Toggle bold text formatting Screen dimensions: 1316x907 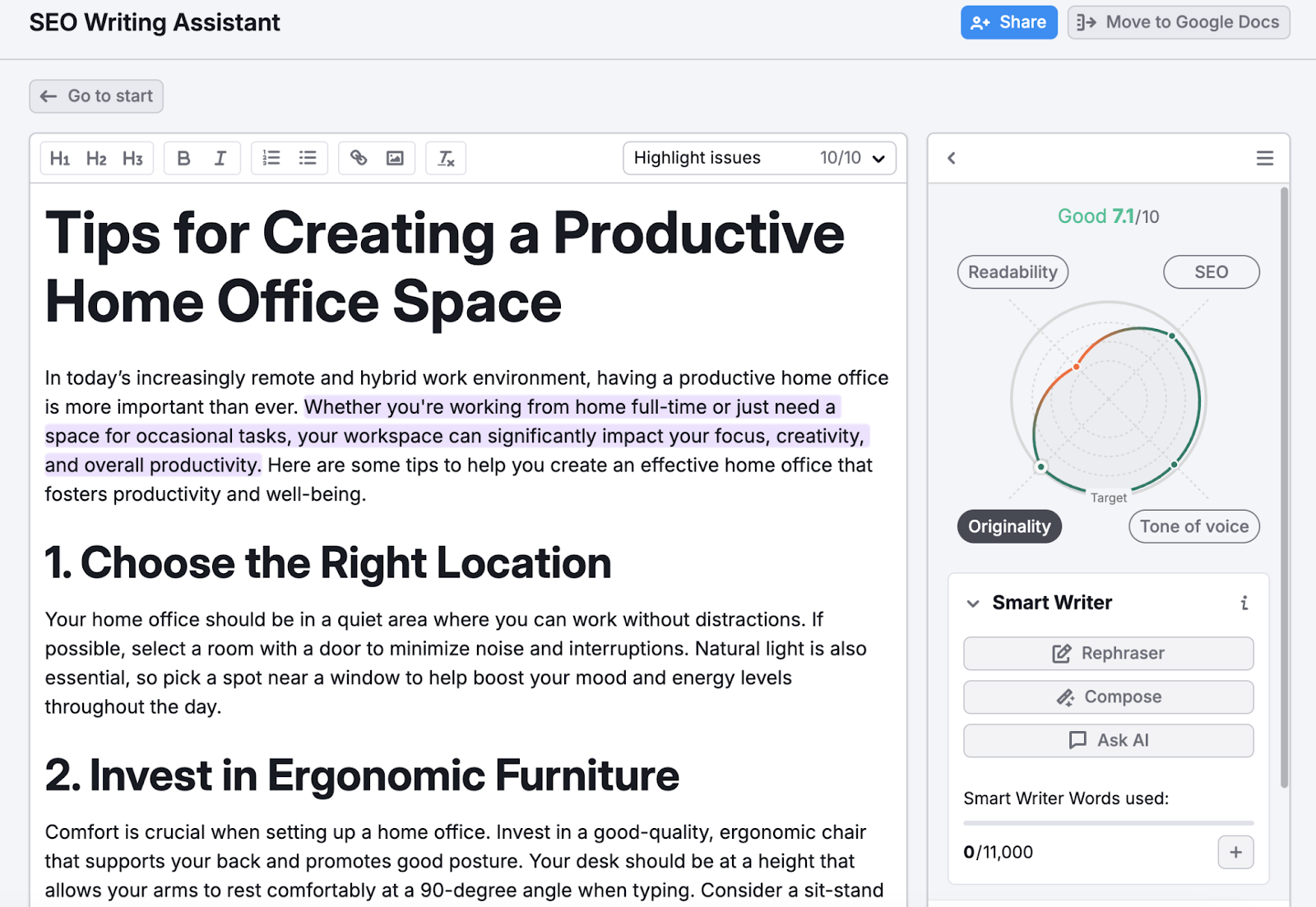183,158
